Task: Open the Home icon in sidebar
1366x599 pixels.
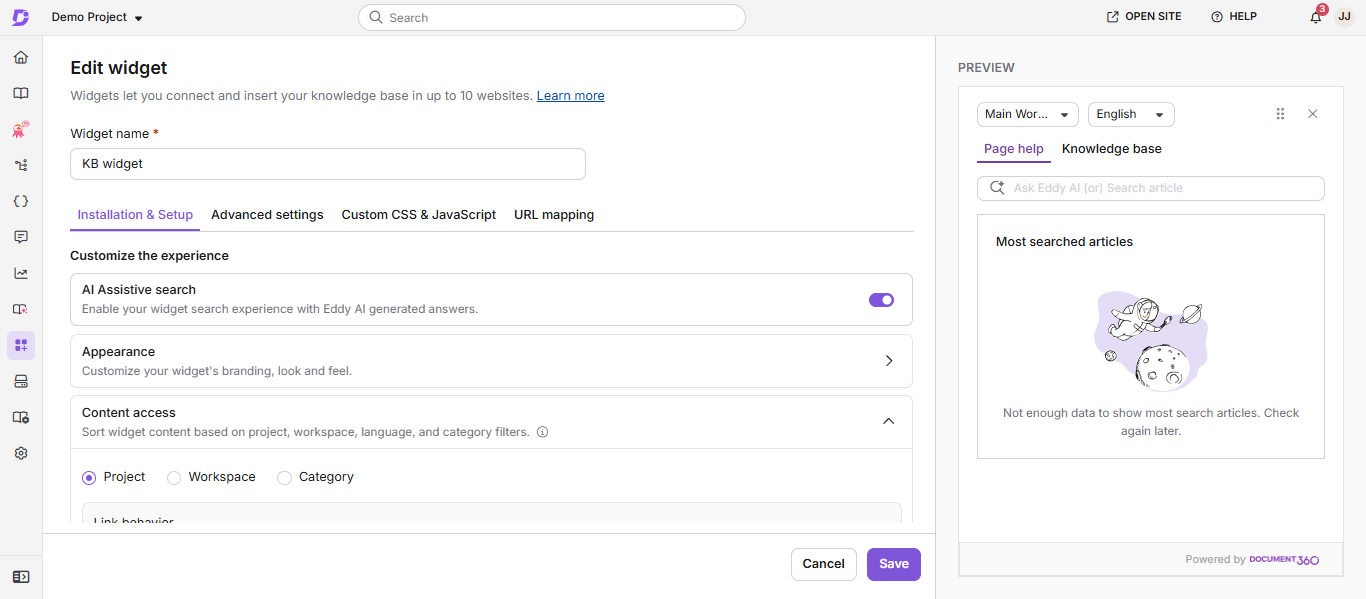Action: [x=21, y=57]
